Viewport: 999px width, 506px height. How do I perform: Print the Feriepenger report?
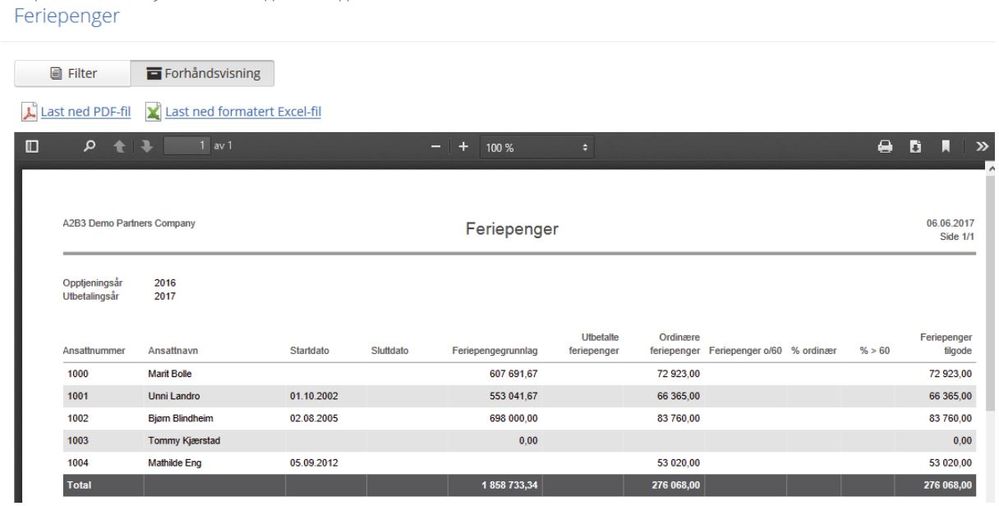[884, 147]
